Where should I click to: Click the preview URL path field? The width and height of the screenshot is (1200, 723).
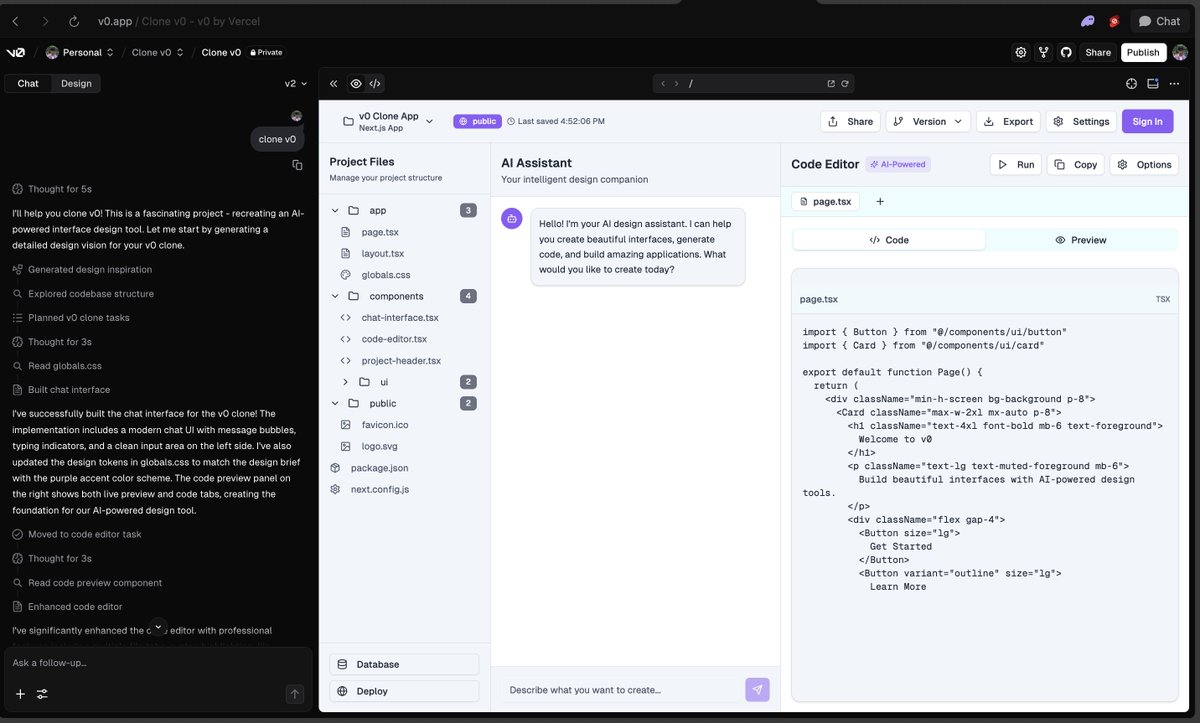755,84
